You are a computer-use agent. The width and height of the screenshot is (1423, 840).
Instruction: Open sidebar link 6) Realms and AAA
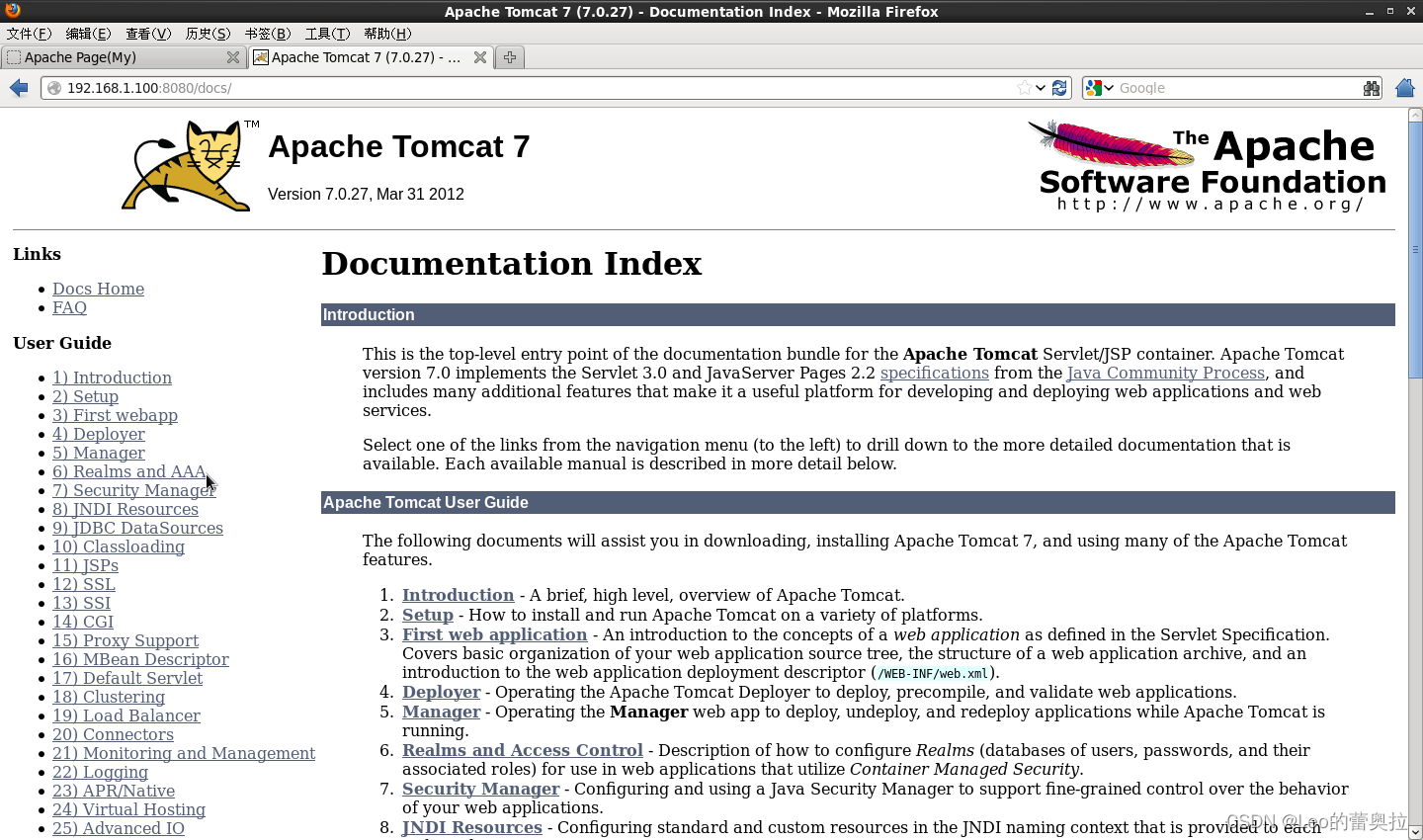[x=129, y=471]
